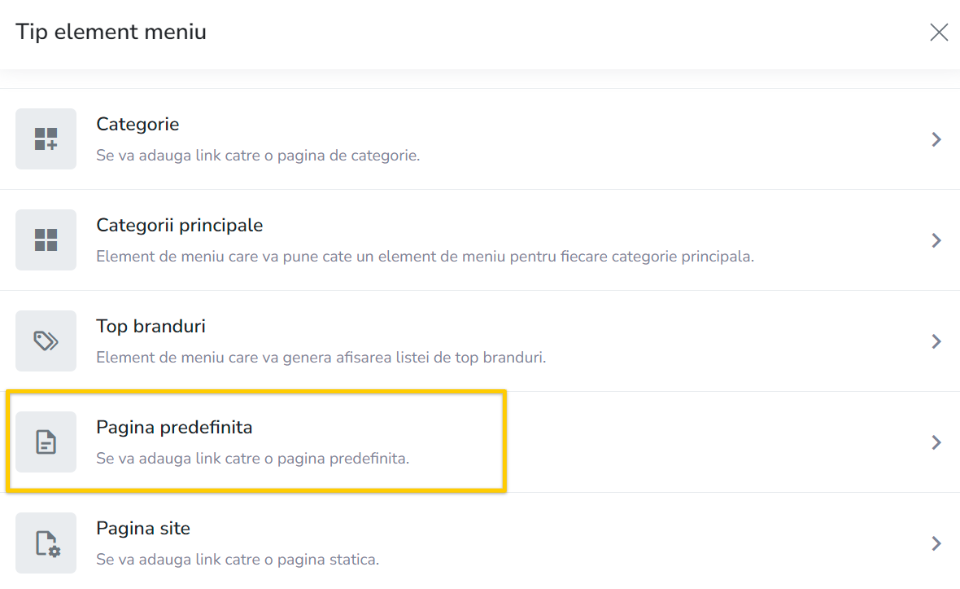Viewport: 960px width, 589px height.
Task: Expand Top branduri with the chevron
Action: (x=936, y=342)
